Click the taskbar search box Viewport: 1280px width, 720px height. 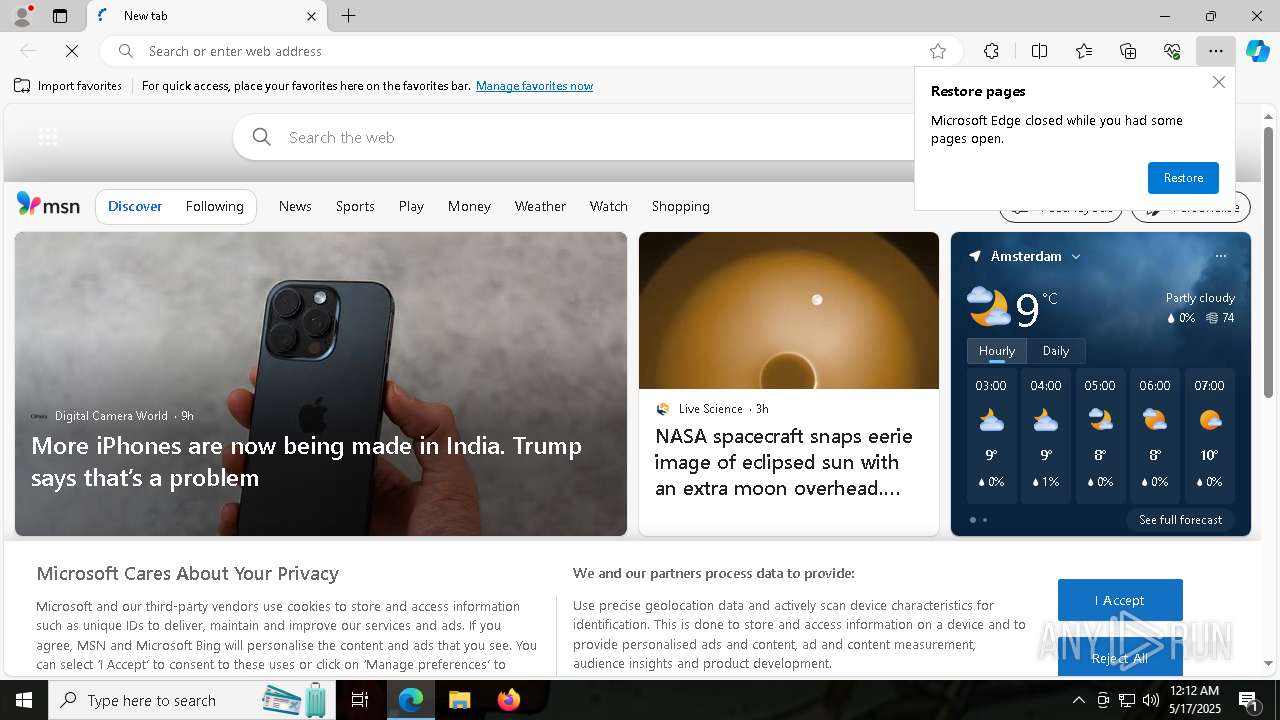[x=192, y=700]
